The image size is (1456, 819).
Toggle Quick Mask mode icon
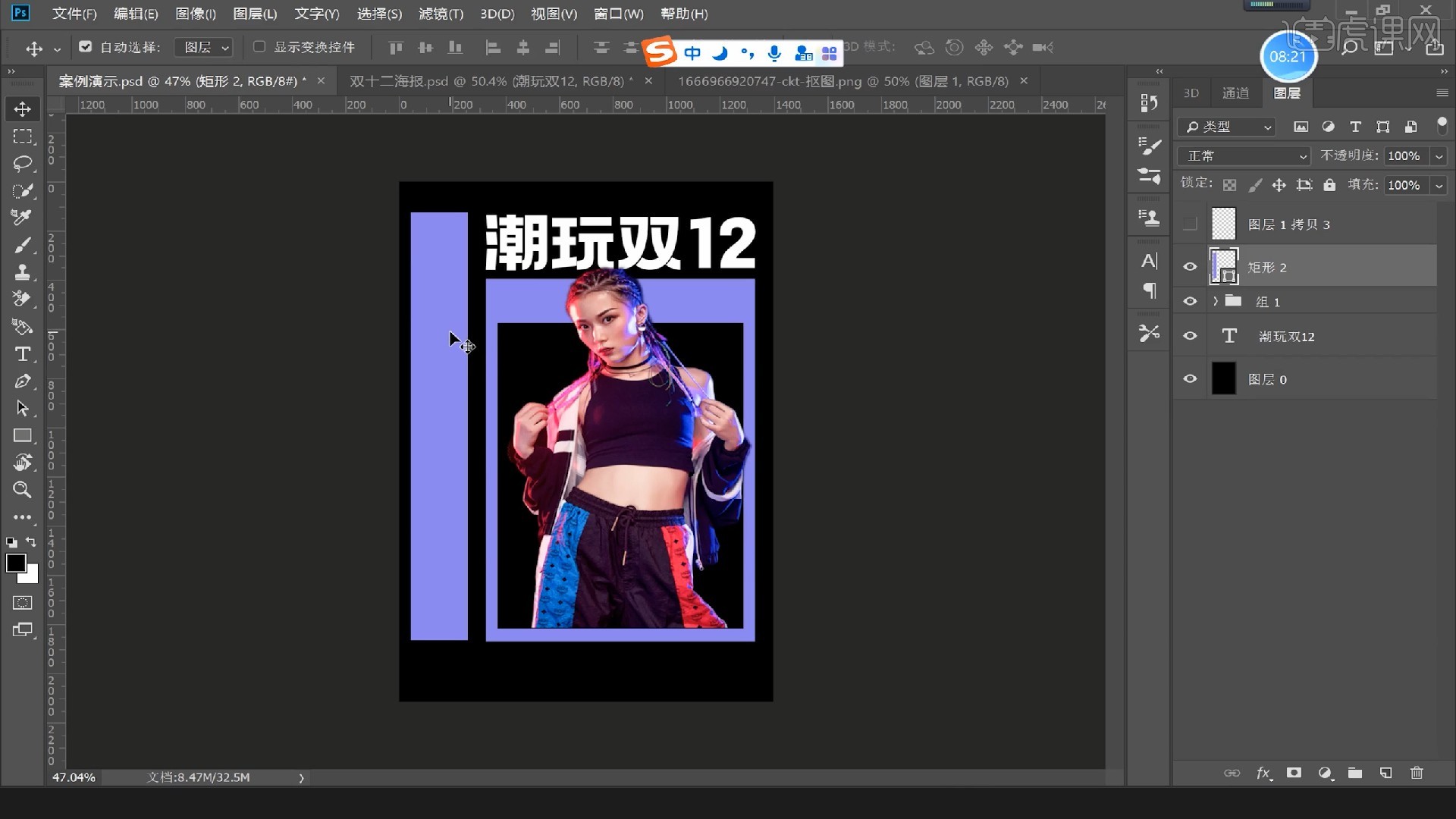point(22,603)
